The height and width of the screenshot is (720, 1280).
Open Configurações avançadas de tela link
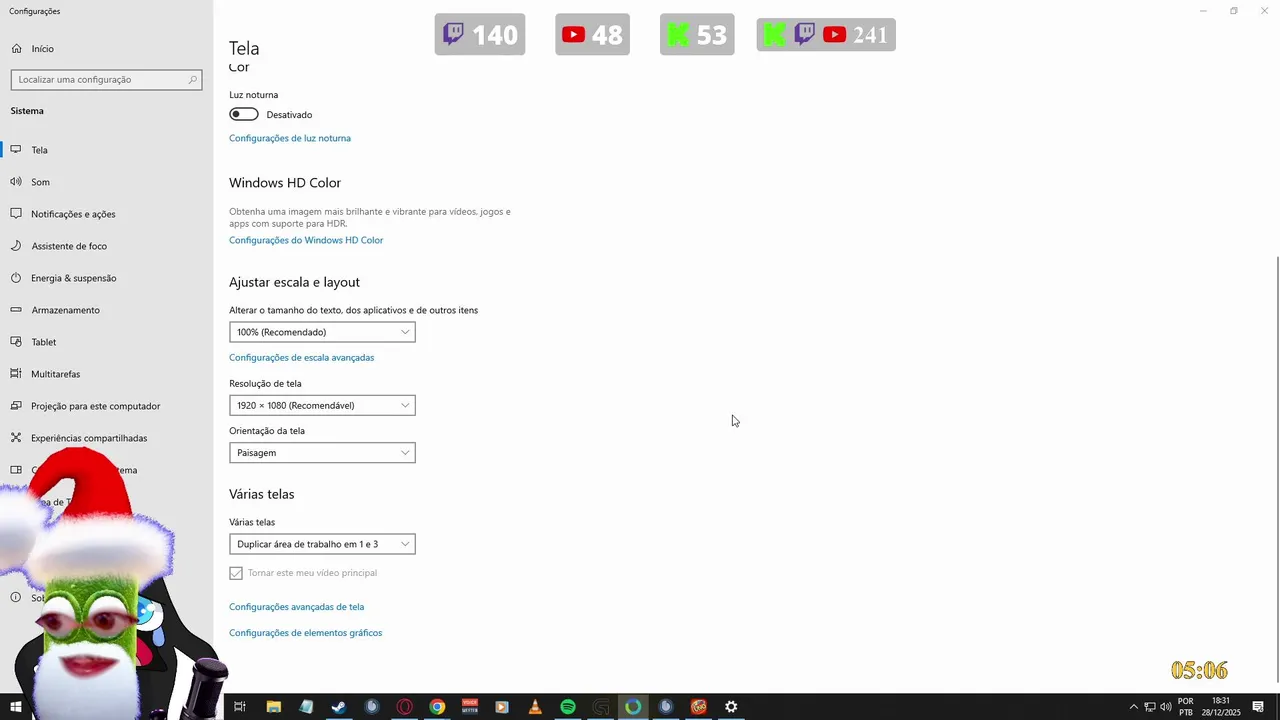pos(297,607)
